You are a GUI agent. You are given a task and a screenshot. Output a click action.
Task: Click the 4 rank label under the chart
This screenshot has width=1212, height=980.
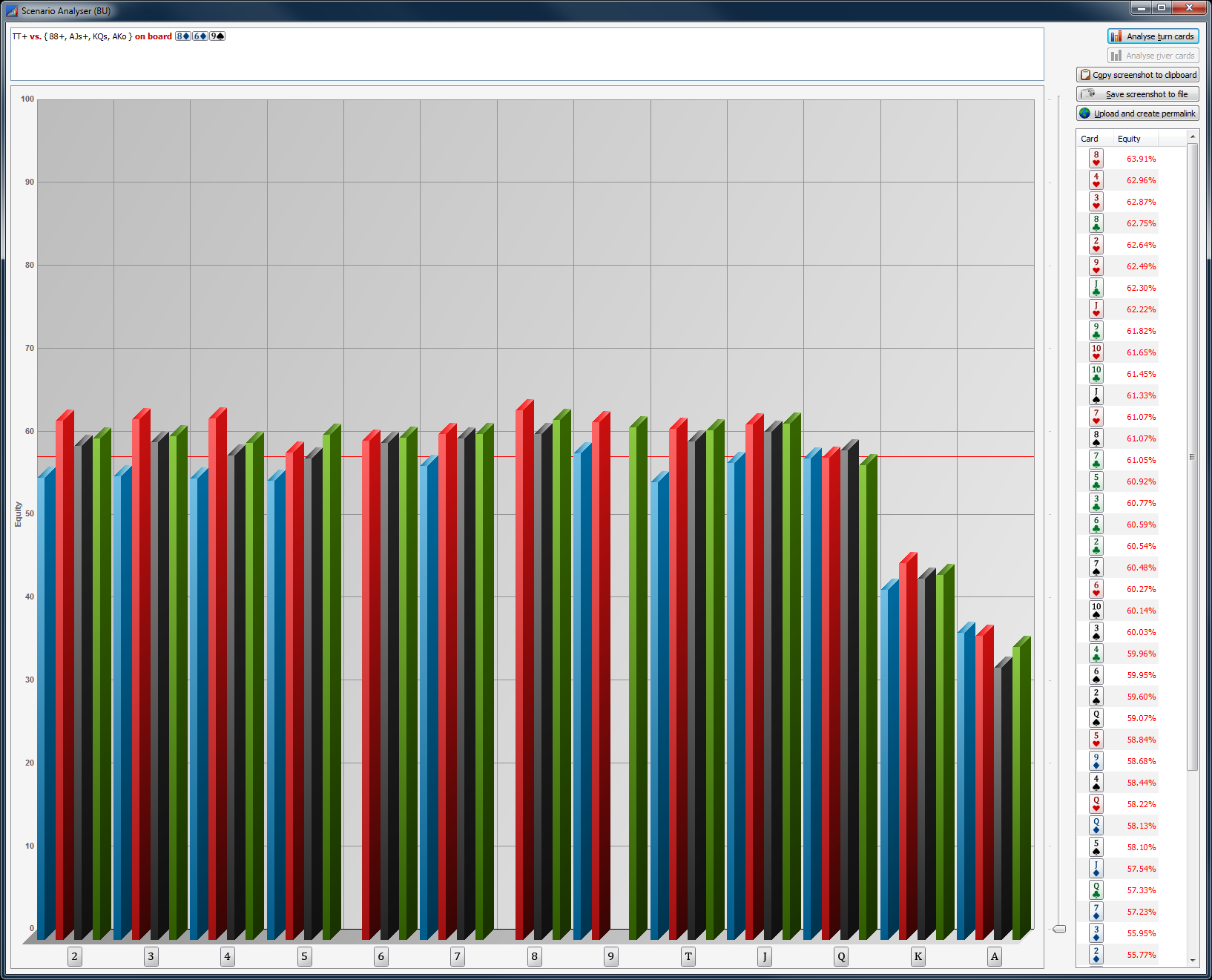(228, 956)
